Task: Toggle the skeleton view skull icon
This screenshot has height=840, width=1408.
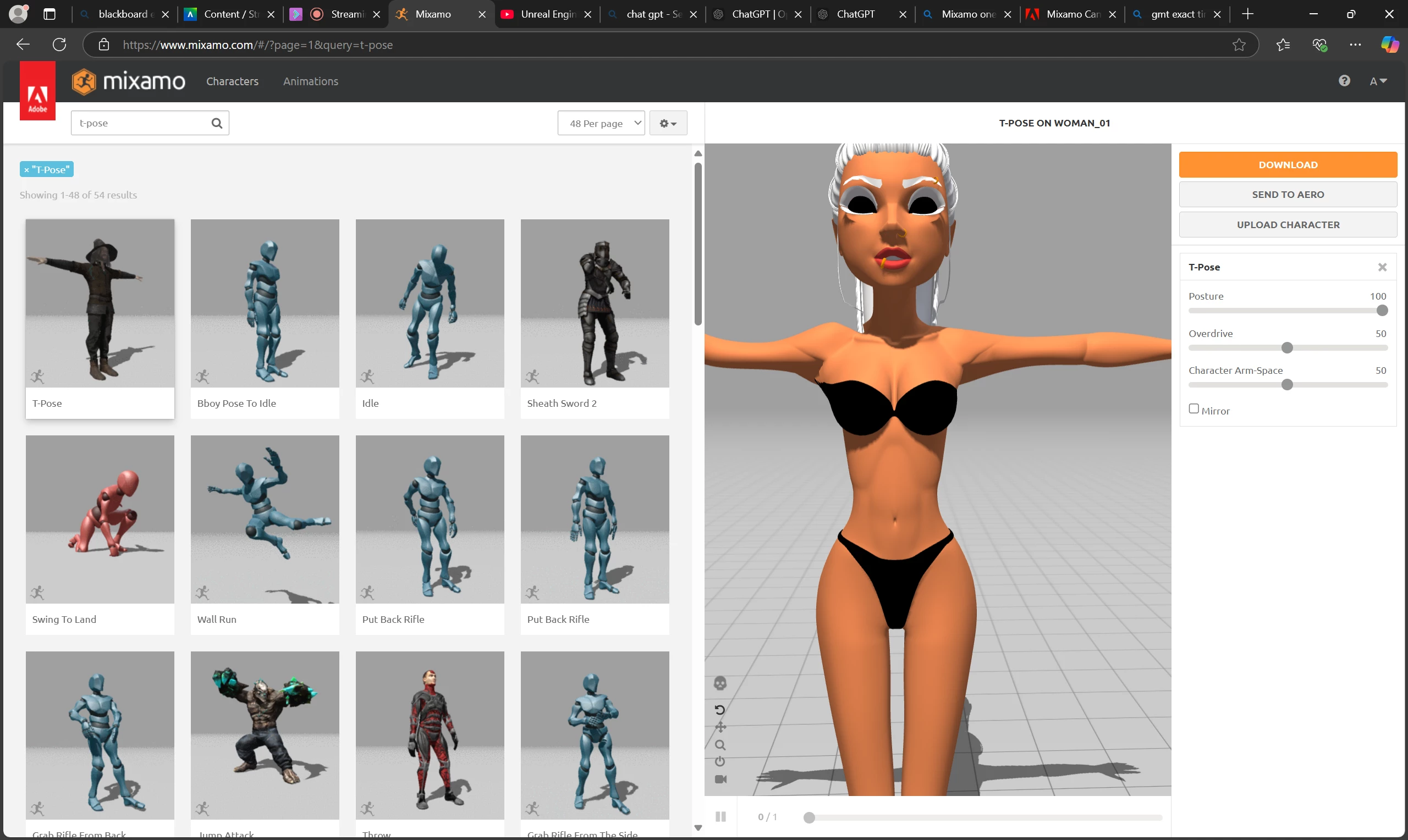Action: click(x=719, y=683)
